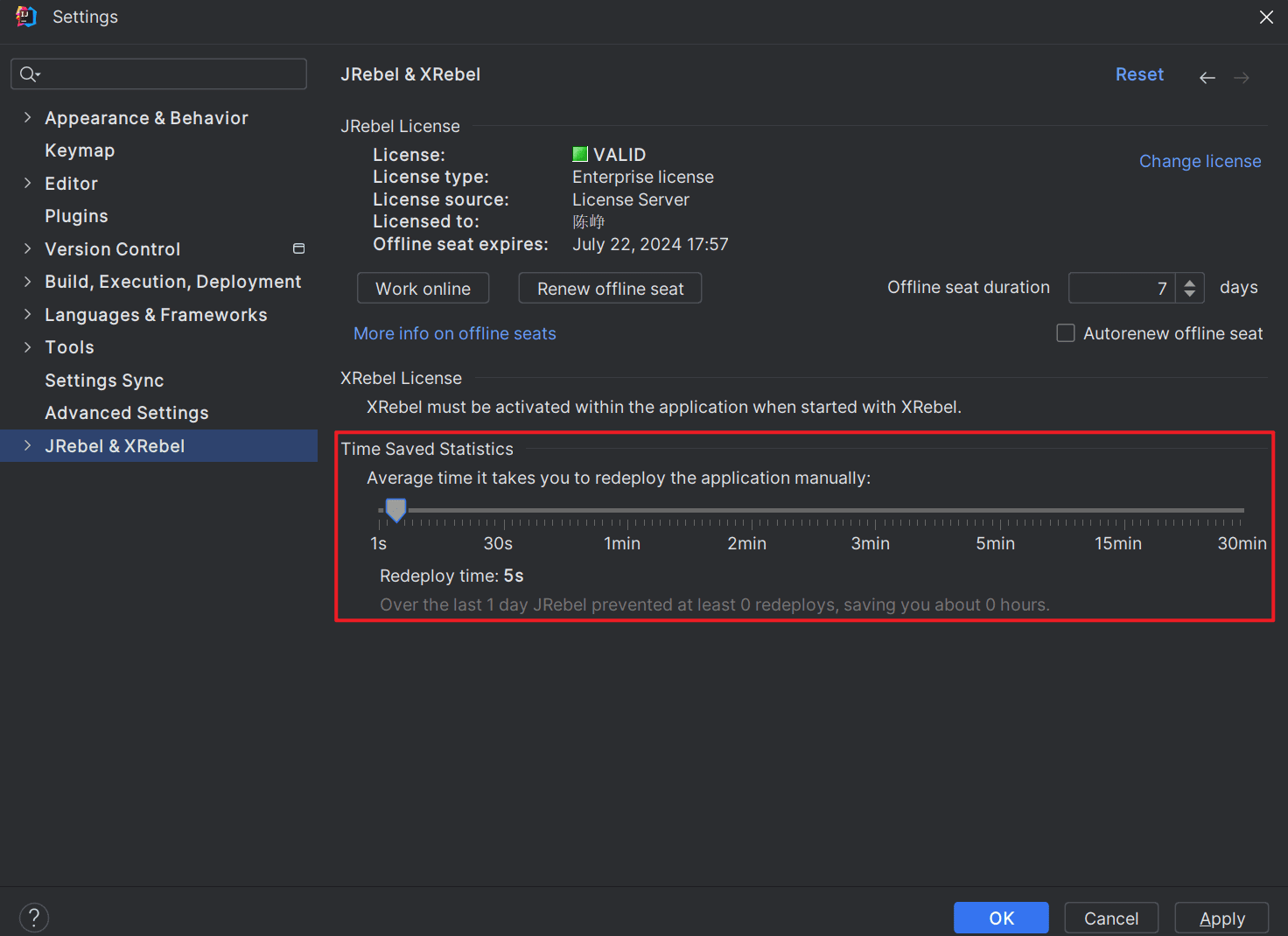Expand the Version Control section

27,248
